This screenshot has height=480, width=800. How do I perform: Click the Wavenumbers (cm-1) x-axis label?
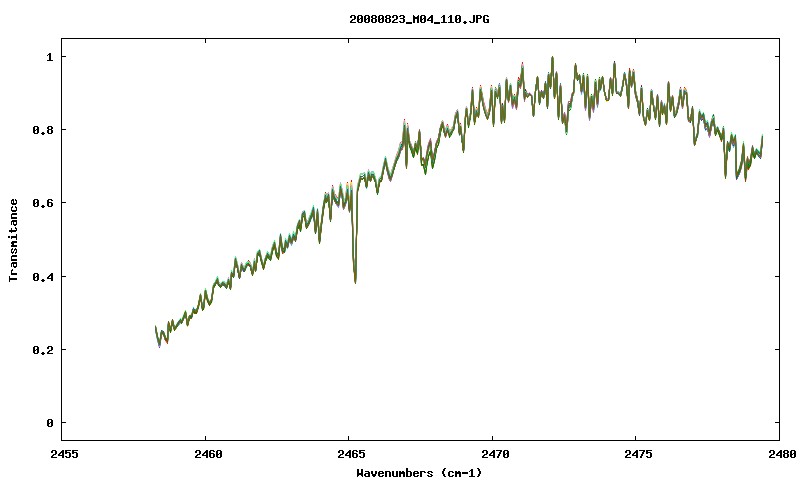pos(419,473)
